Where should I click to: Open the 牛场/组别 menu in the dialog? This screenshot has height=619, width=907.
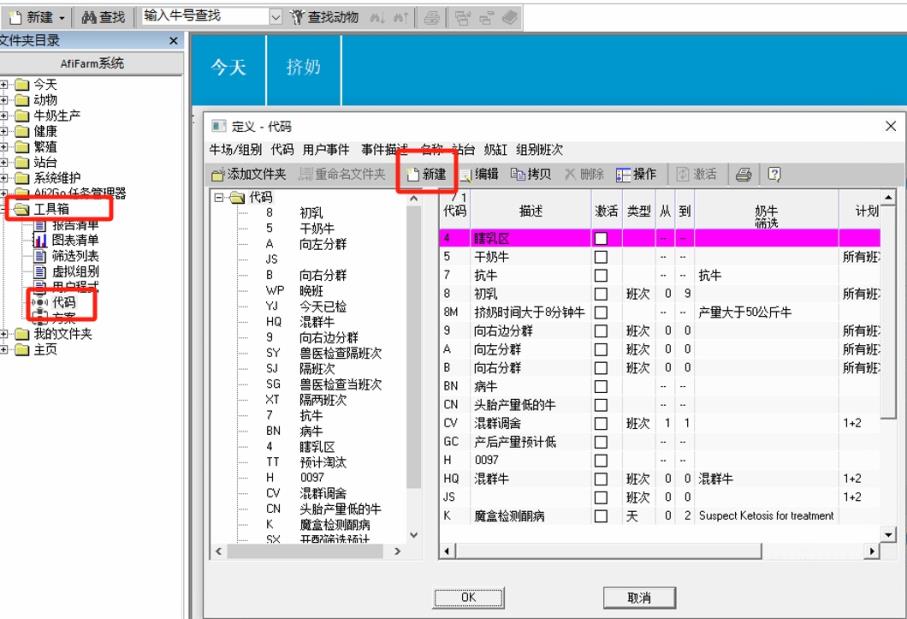(x=235, y=150)
